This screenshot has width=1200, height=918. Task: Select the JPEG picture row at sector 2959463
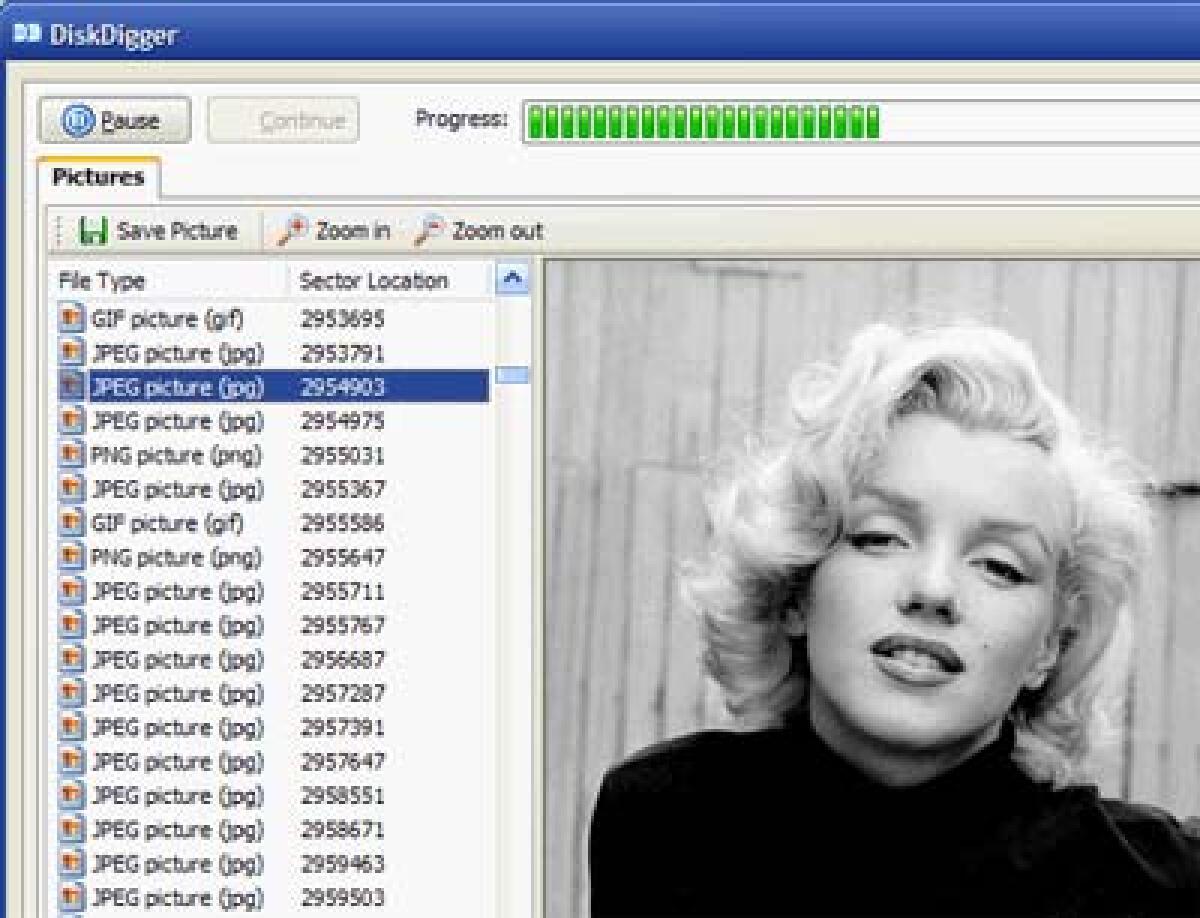click(x=272, y=863)
